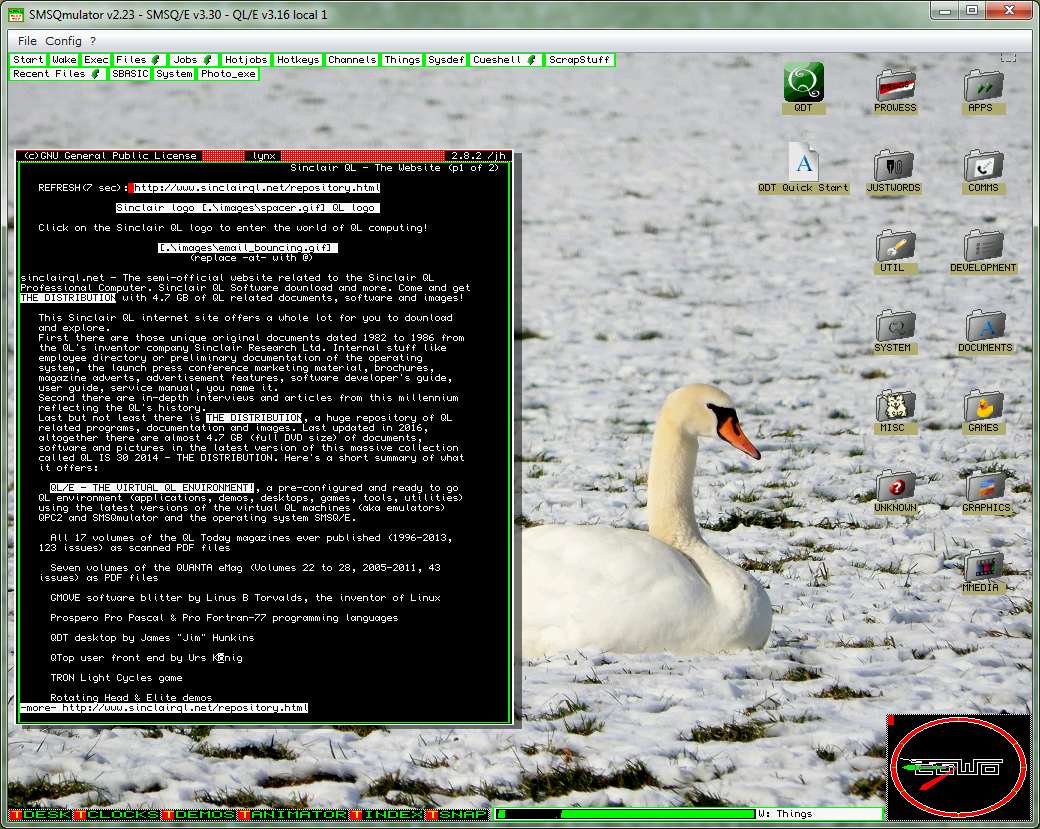Switch to the DEMOS tab

pyautogui.click(x=199, y=814)
